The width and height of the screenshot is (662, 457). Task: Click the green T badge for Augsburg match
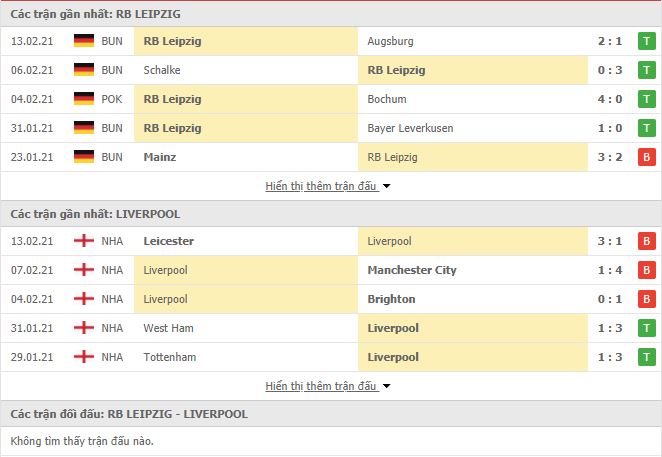click(646, 41)
